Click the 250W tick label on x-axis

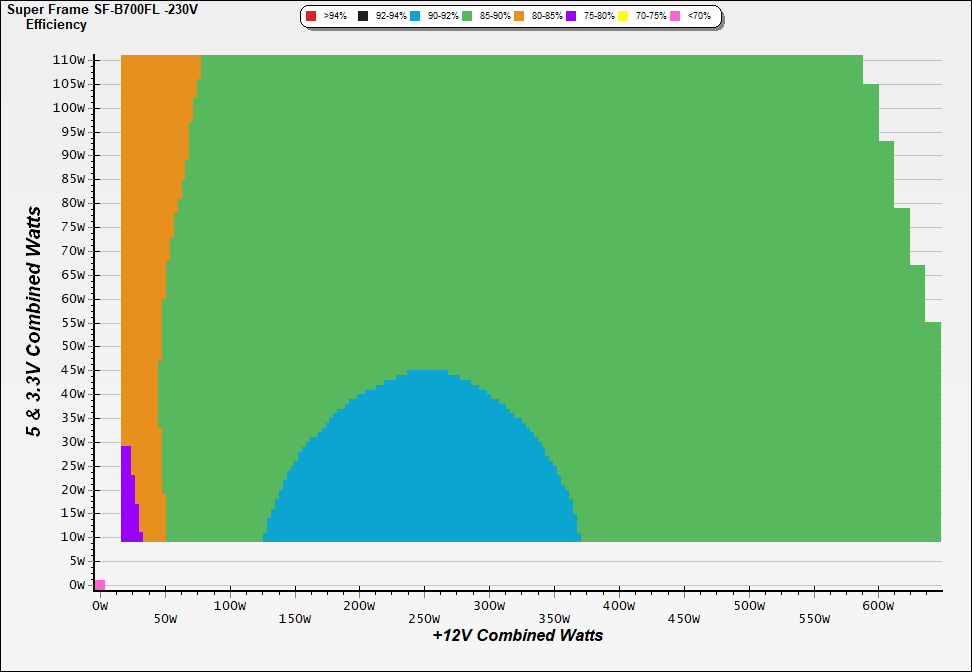click(x=424, y=606)
